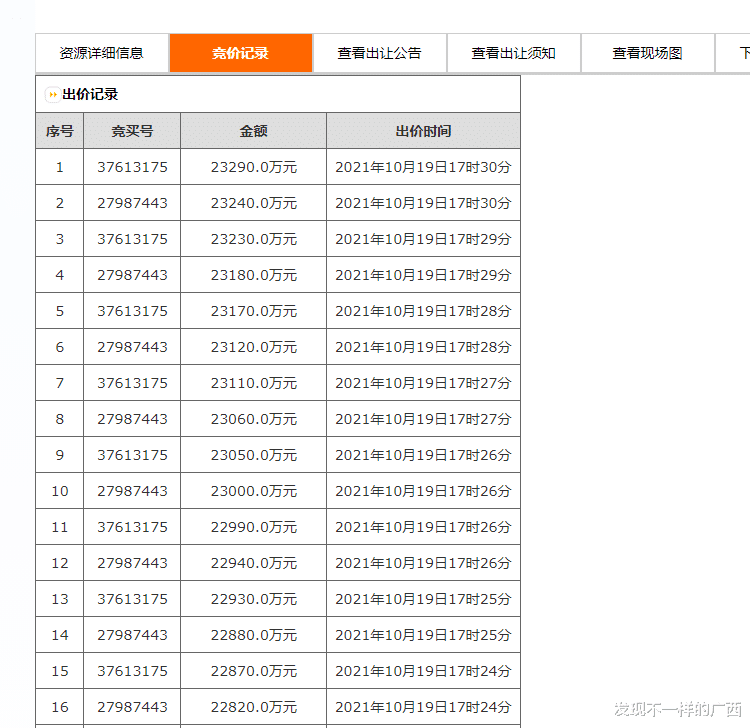Click the 金额 column header
The image size is (750, 728).
coord(254,131)
